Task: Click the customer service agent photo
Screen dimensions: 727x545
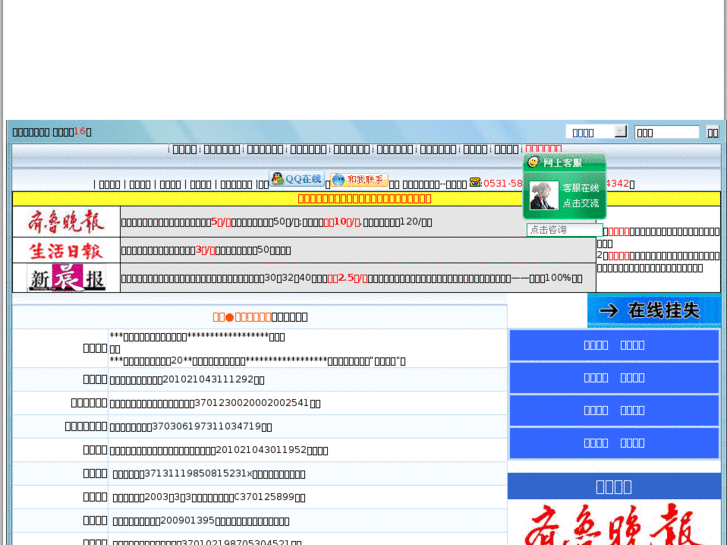Action: click(x=544, y=195)
